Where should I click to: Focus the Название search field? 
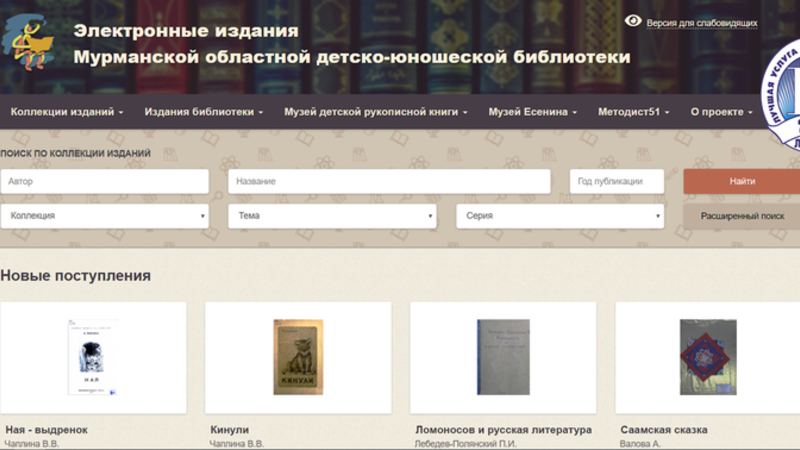[x=389, y=182]
